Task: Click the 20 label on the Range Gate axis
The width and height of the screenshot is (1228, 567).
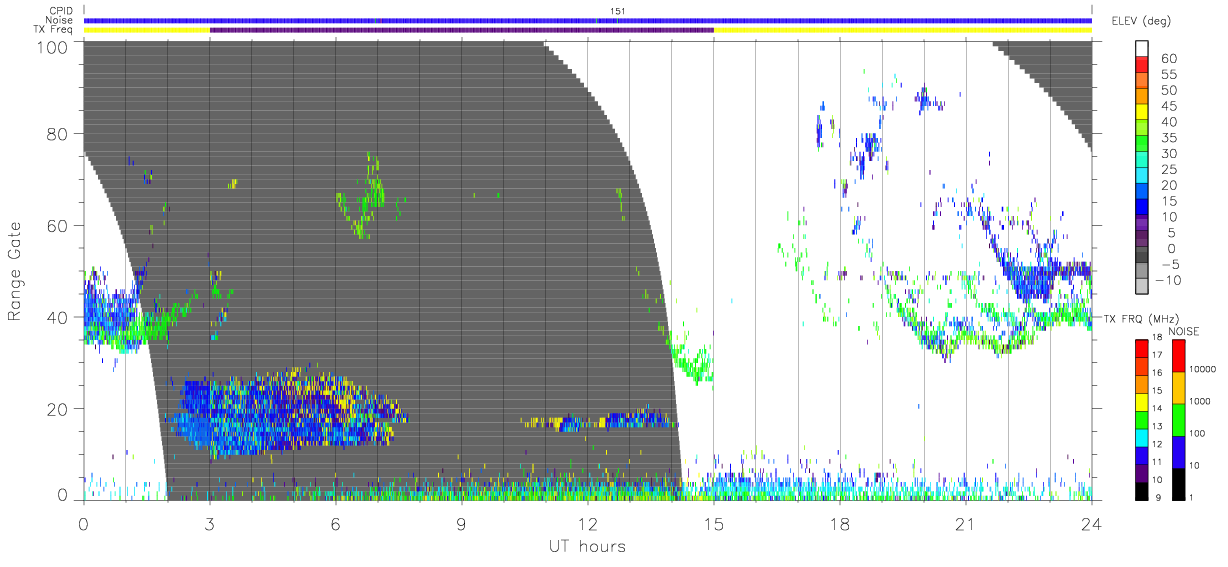Action: tap(59, 409)
